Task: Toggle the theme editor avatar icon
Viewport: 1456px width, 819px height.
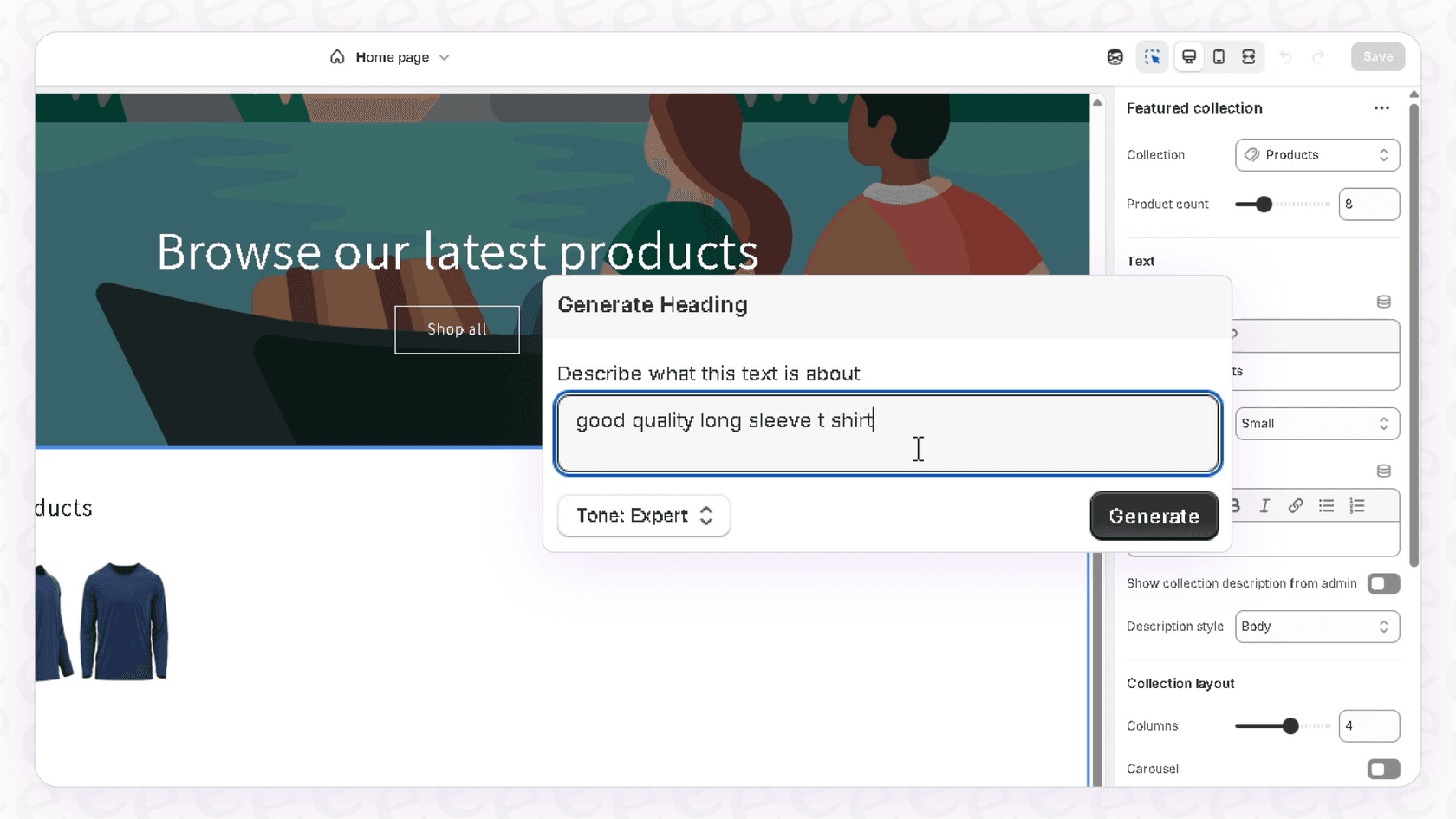Action: click(x=1115, y=56)
